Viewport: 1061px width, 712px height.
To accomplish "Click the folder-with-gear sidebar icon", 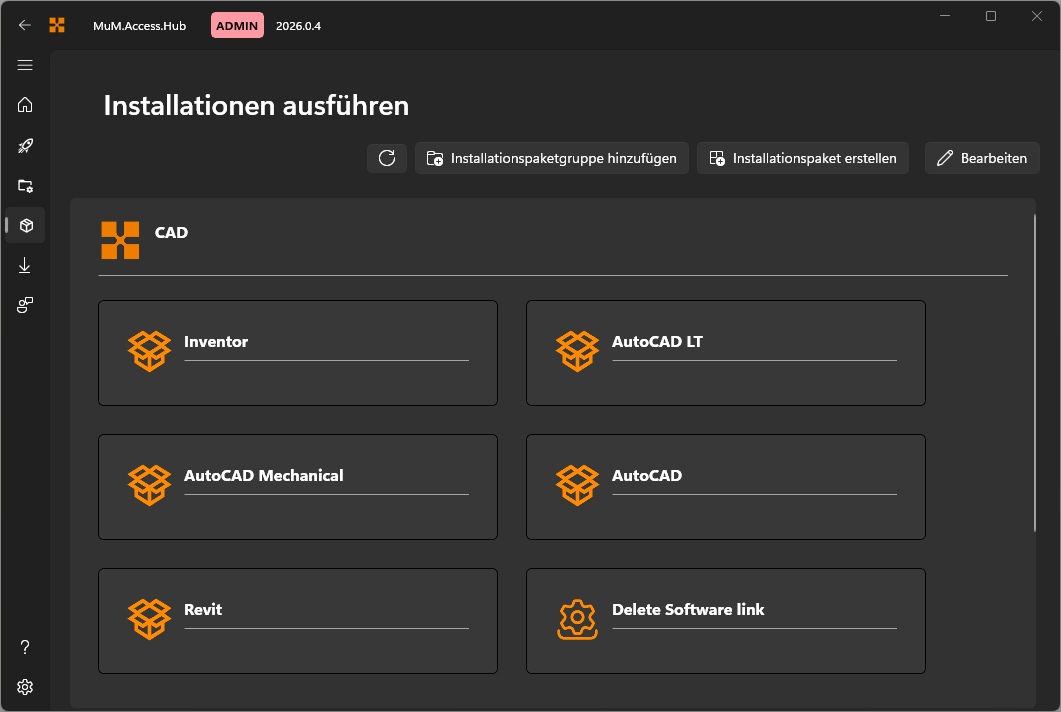I will 25,186.
